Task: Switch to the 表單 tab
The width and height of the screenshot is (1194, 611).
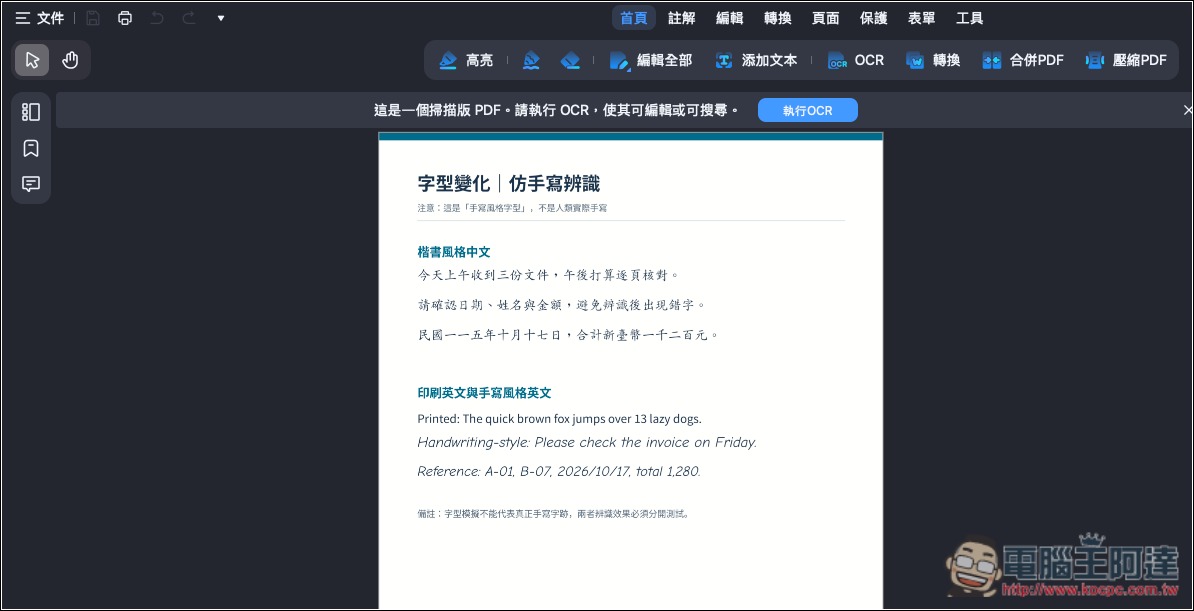Action: (921, 18)
